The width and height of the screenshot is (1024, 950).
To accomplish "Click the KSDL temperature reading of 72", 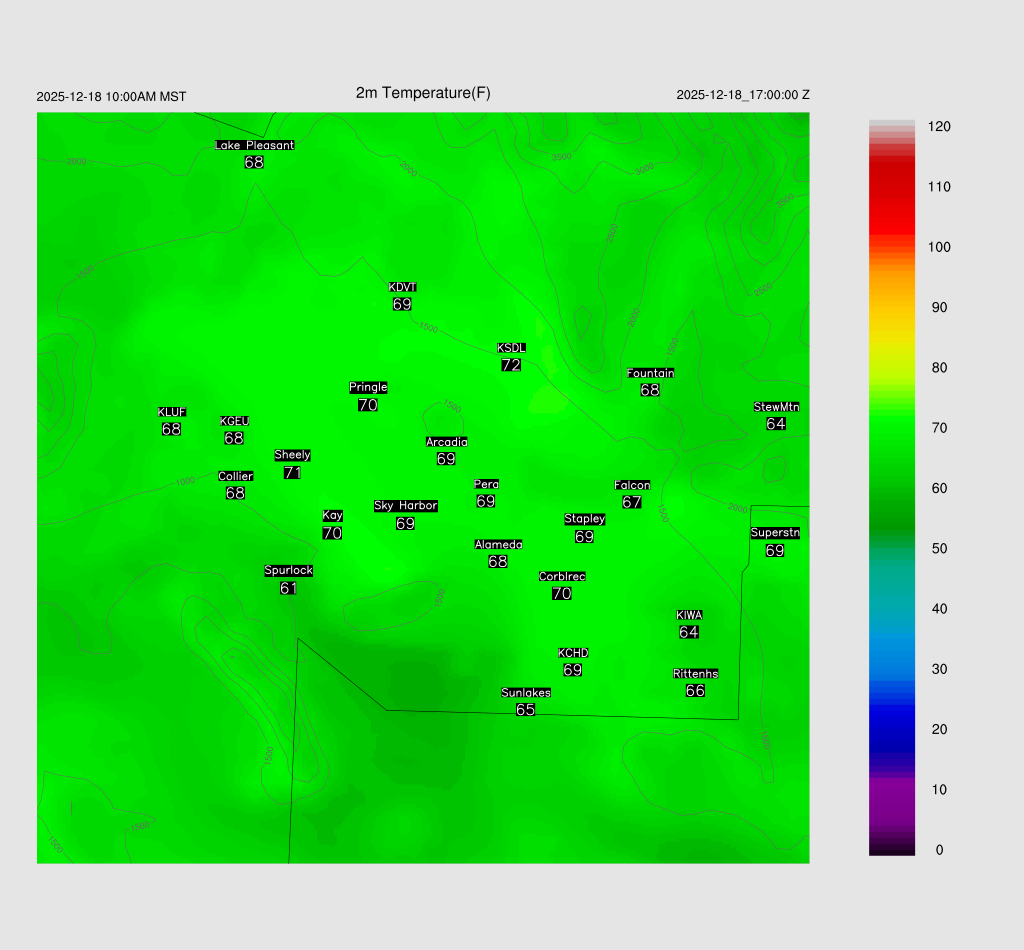I will pyautogui.click(x=511, y=366).
